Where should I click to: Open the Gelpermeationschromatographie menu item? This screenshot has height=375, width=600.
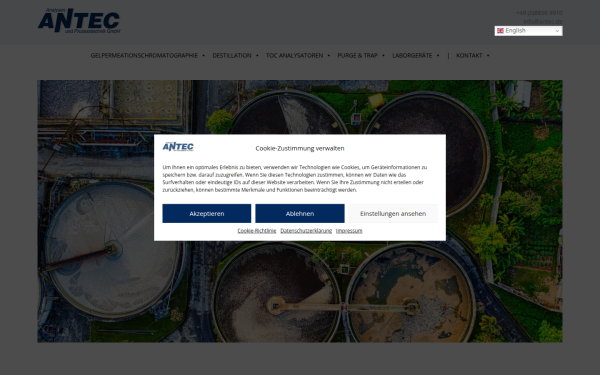[x=144, y=55]
